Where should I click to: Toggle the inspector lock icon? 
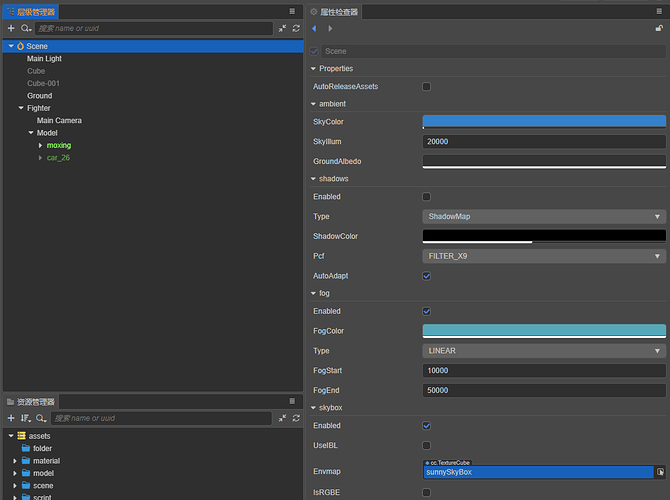point(659,28)
